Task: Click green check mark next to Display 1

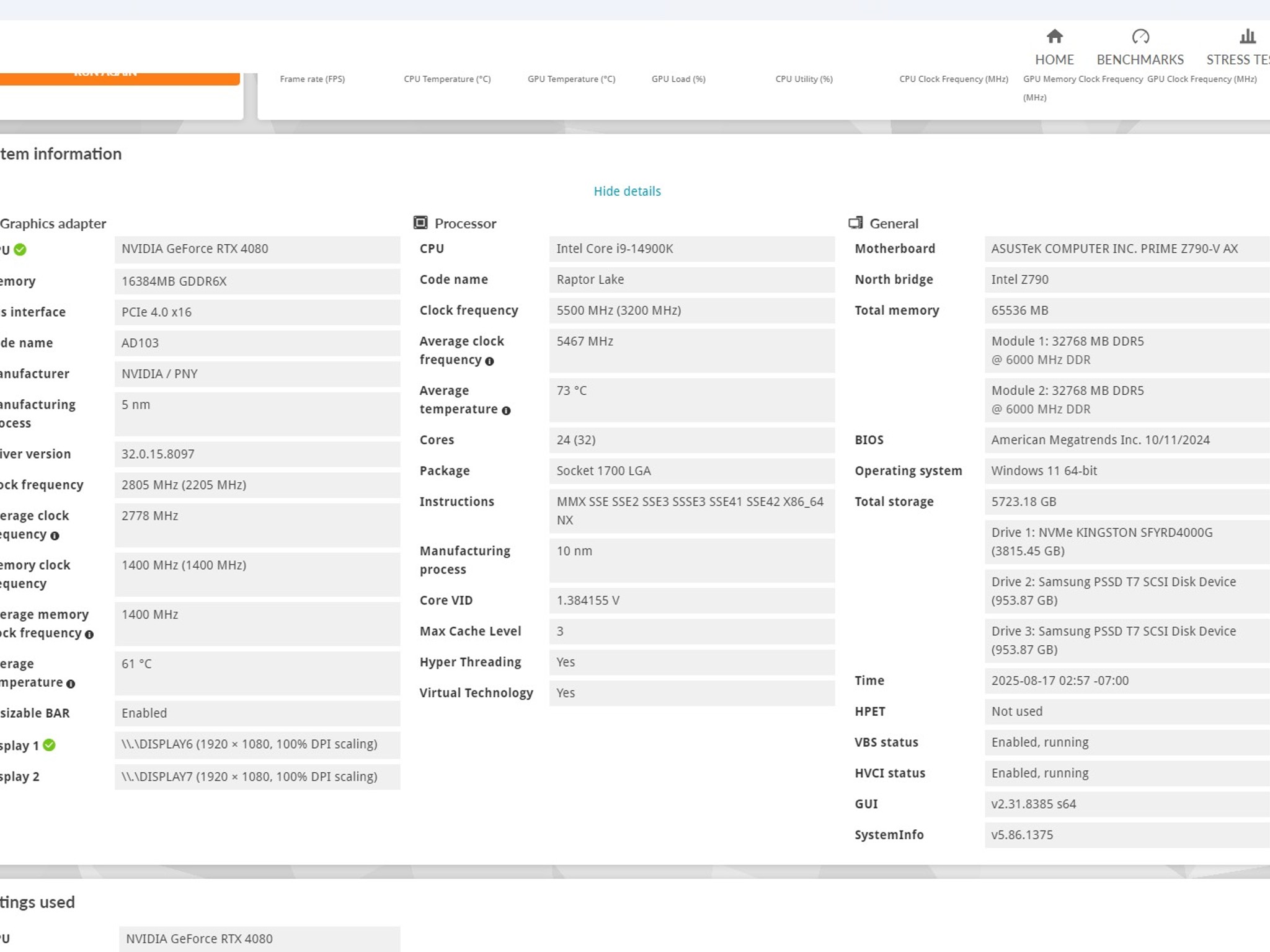Action: click(x=50, y=745)
